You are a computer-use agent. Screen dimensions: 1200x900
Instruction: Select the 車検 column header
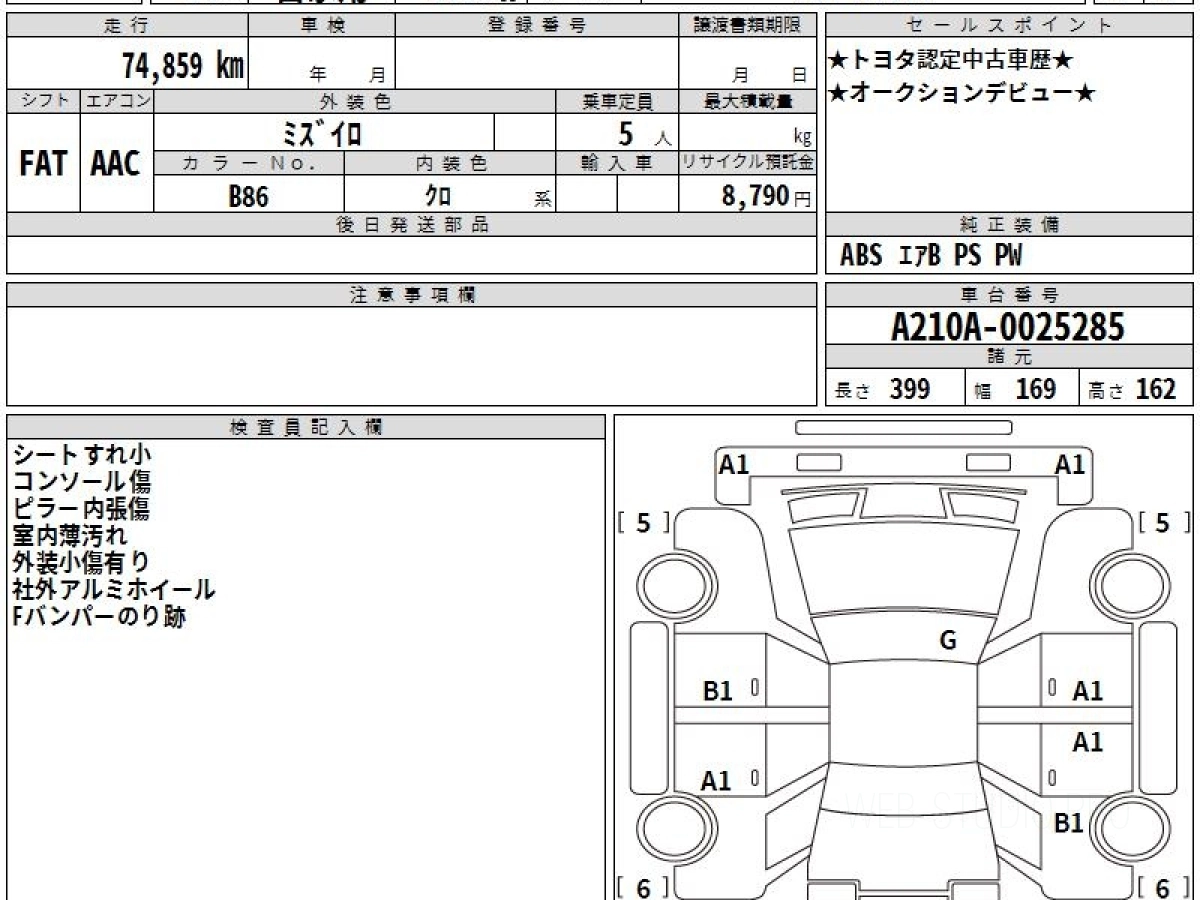[322, 26]
